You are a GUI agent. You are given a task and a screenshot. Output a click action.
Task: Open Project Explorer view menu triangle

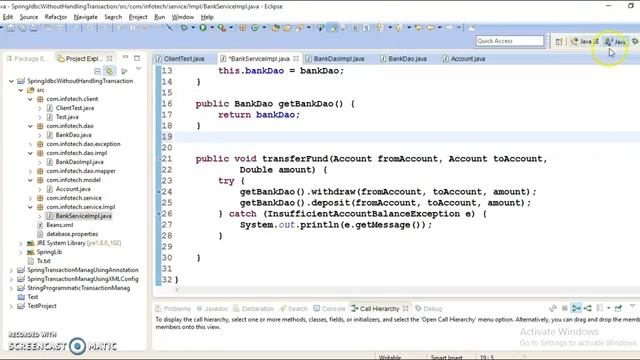138,70
